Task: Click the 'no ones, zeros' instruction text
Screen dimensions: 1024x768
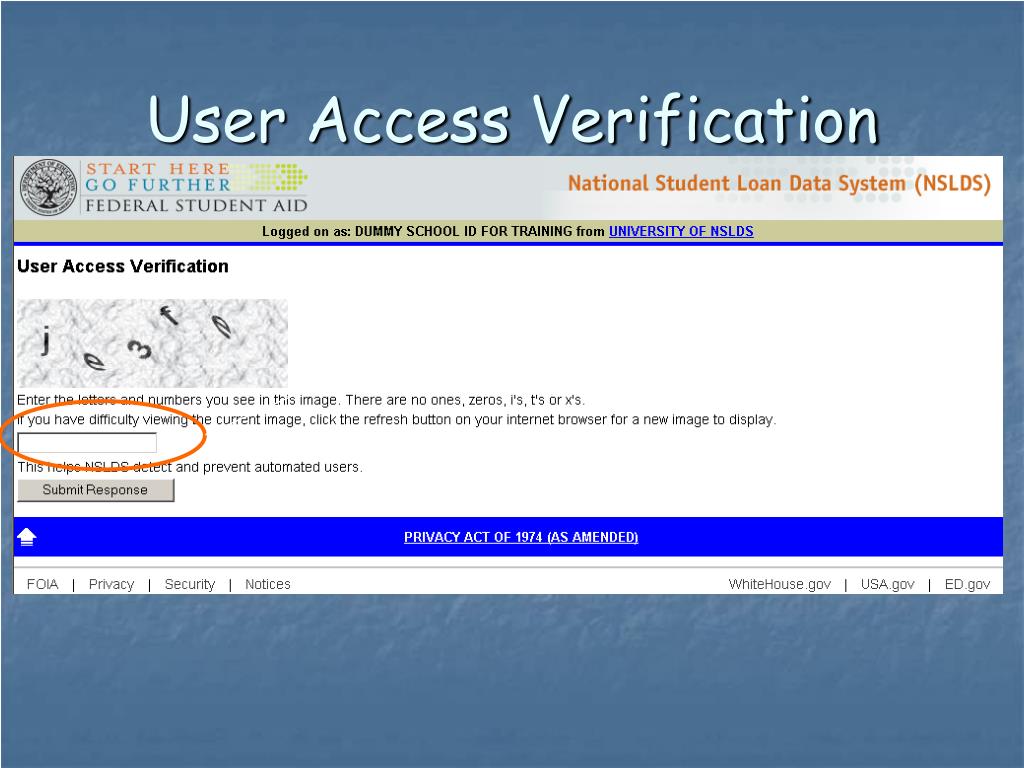Action: (300, 400)
